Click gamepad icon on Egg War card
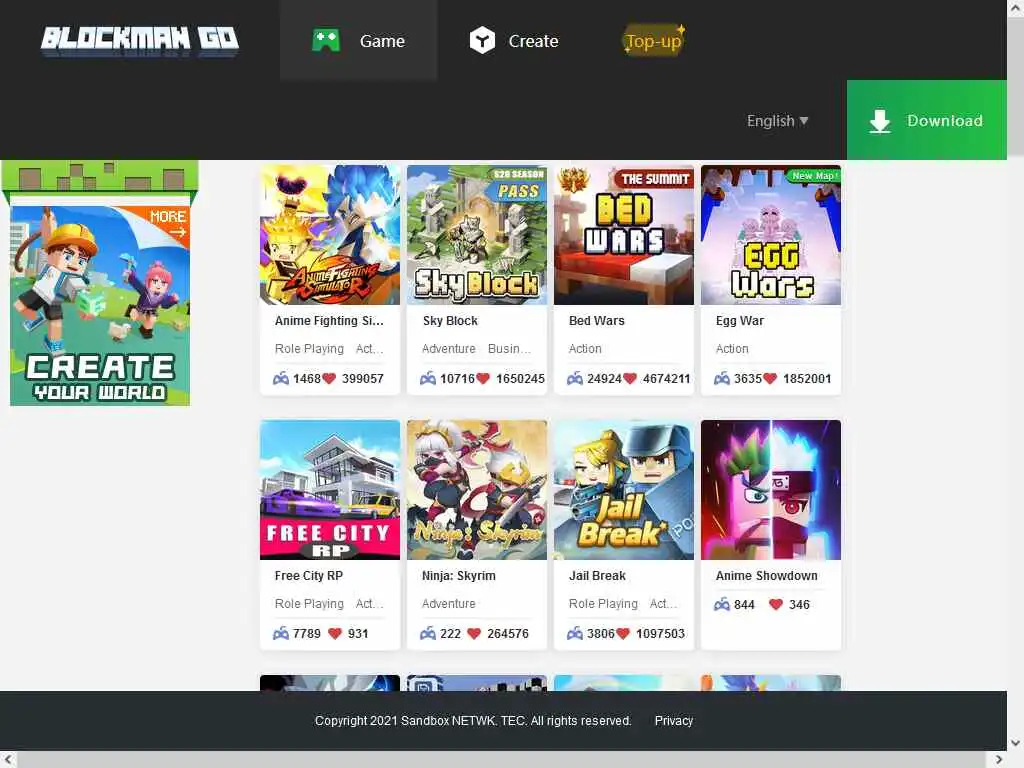 pos(722,378)
